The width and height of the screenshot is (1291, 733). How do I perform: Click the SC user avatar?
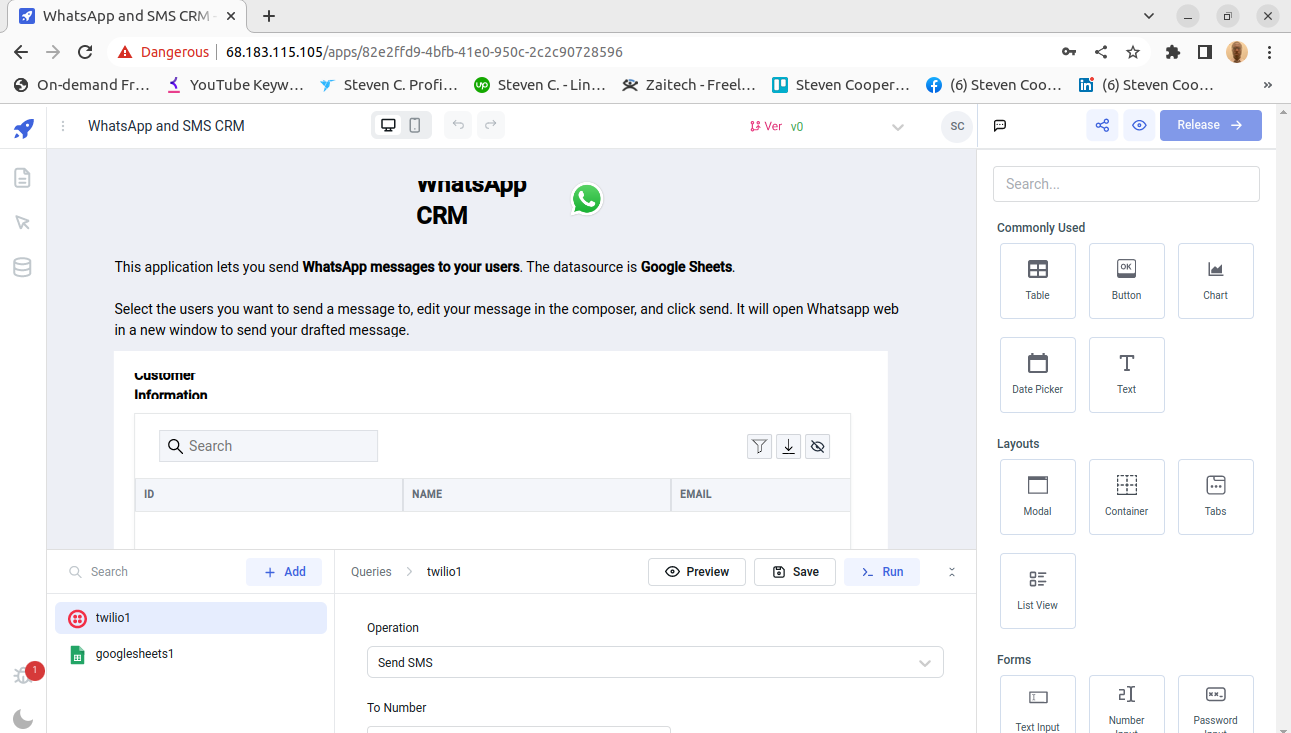click(x=957, y=126)
